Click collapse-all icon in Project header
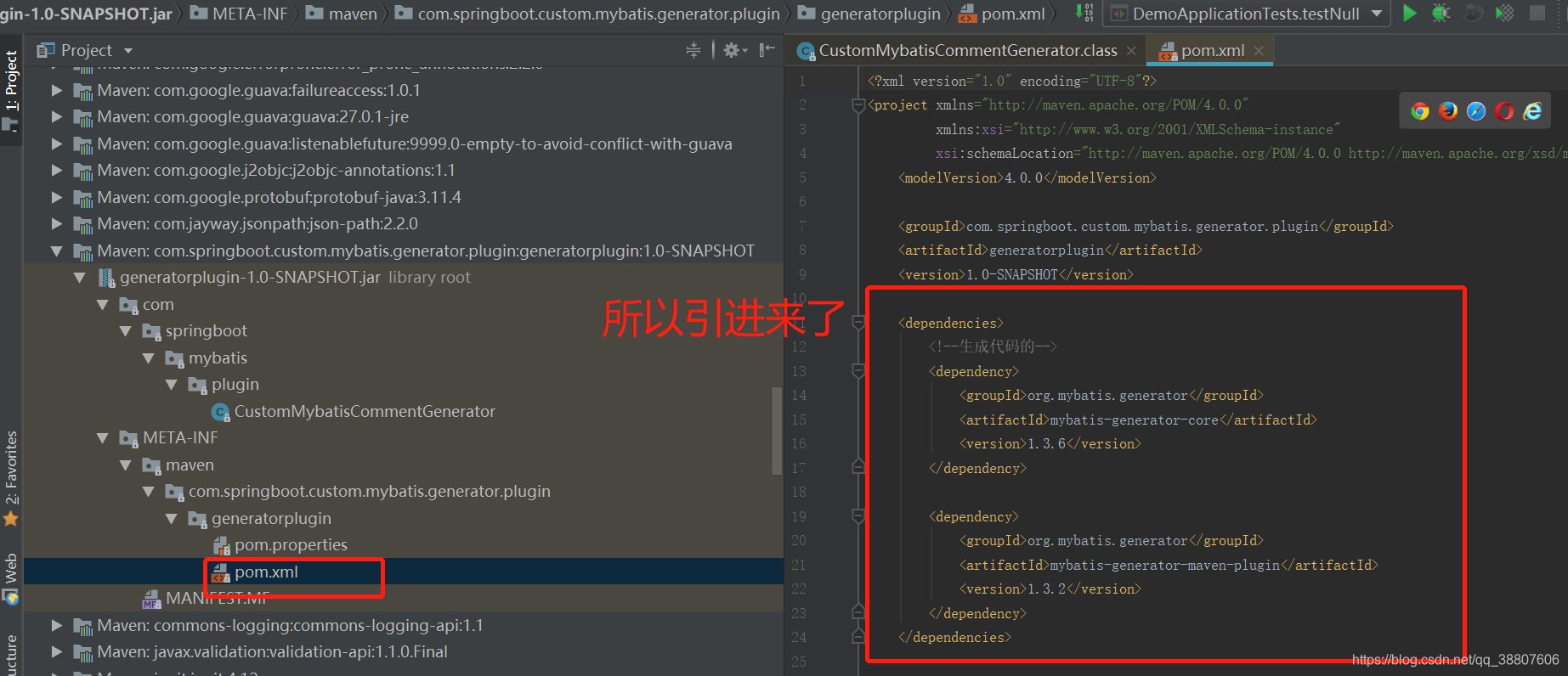 tap(693, 50)
